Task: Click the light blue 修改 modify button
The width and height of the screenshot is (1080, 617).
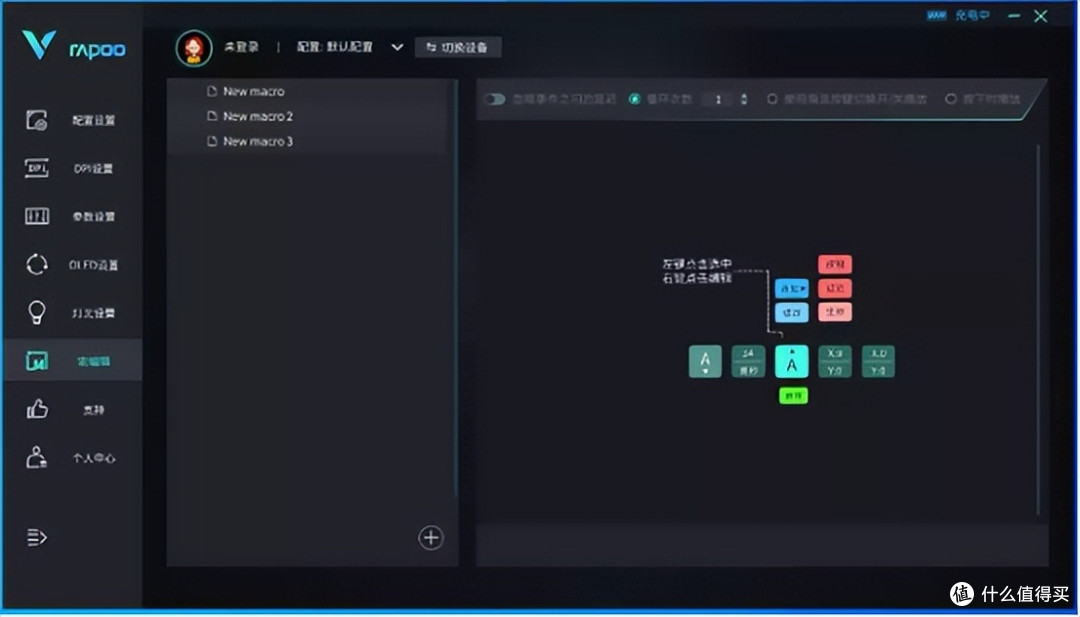Action: tap(791, 313)
